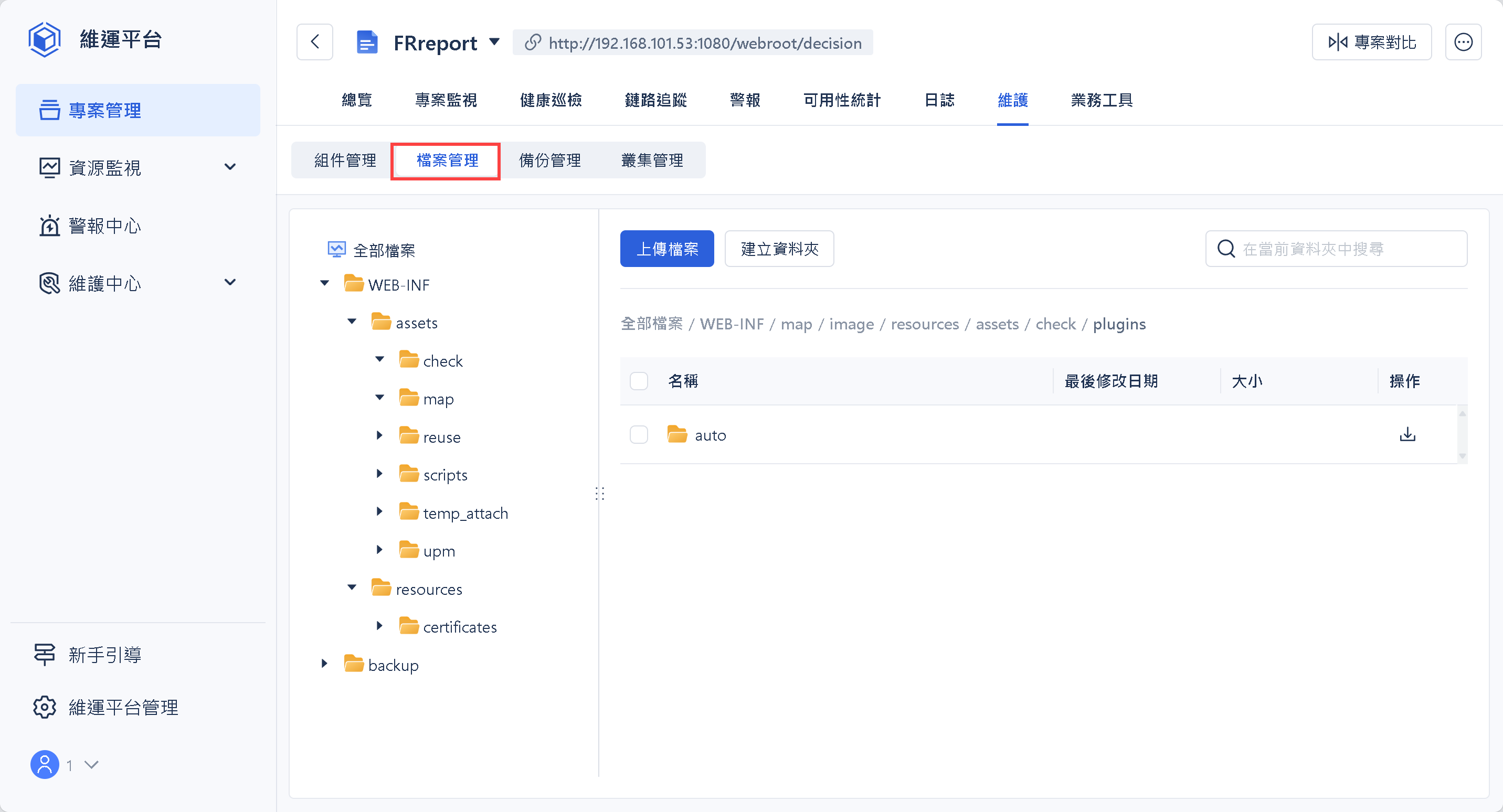1503x812 pixels.
Task: Open the 健康巡檢 tab
Action: 550,100
